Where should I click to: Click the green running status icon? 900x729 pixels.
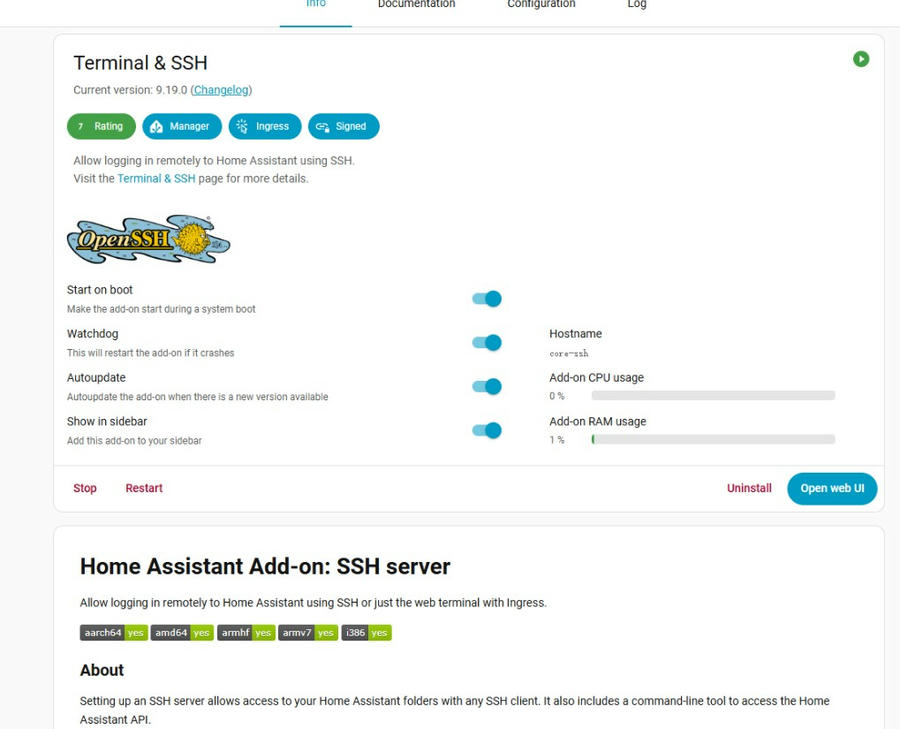pyautogui.click(x=860, y=59)
